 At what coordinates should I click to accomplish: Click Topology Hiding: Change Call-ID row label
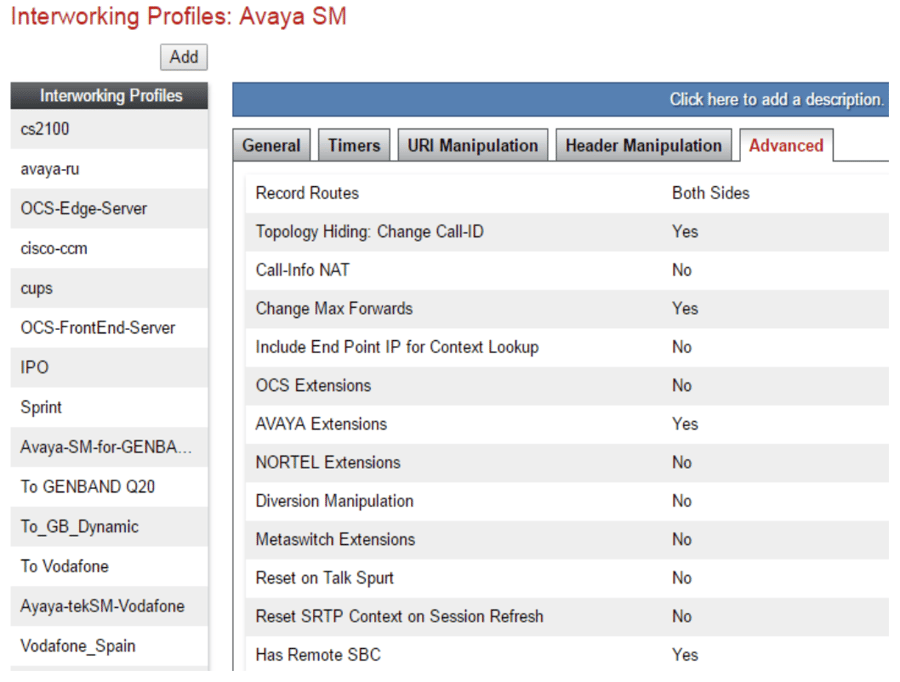pyautogui.click(x=370, y=231)
